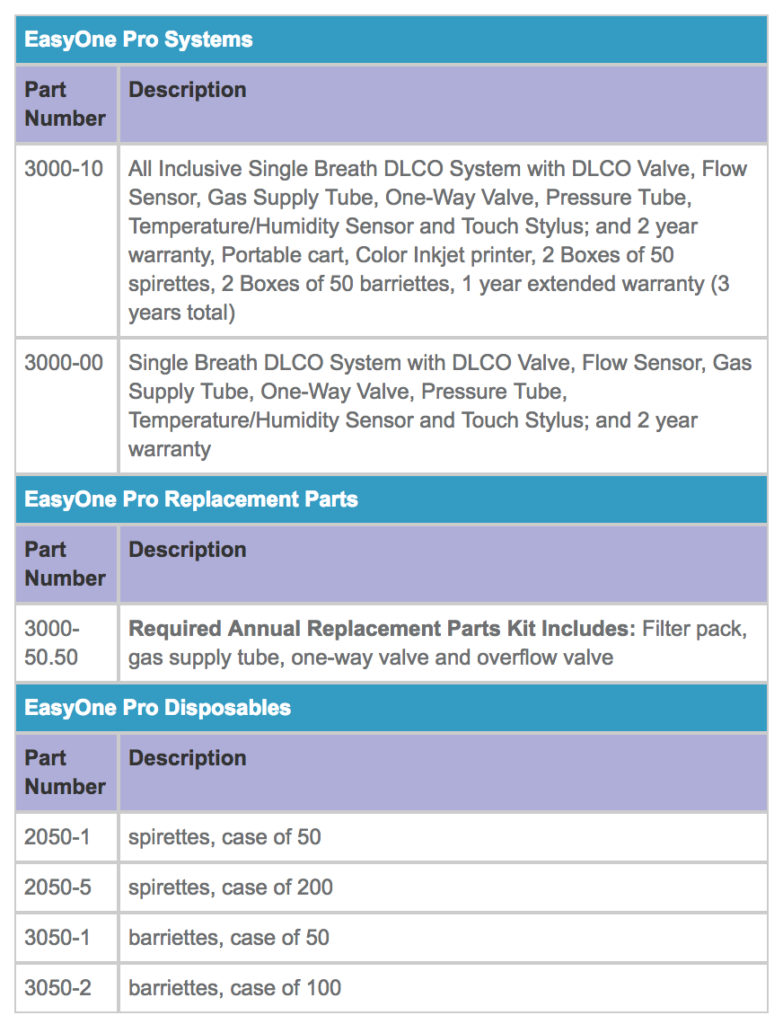The image size is (783, 1024).
Task: Click the 3000-00 part number cell
Action: (64, 363)
